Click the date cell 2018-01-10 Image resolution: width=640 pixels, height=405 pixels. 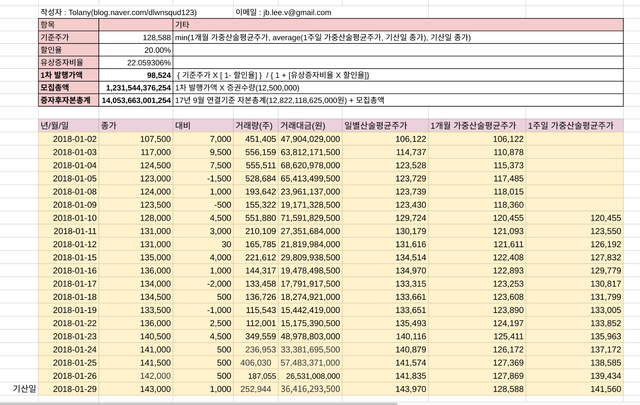click(69, 218)
